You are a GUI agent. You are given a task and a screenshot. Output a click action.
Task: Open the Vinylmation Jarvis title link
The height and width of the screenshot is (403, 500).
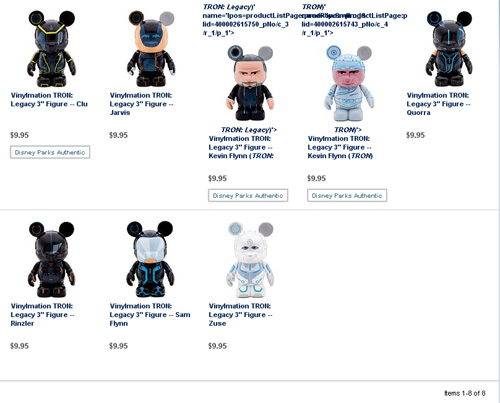click(142, 104)
